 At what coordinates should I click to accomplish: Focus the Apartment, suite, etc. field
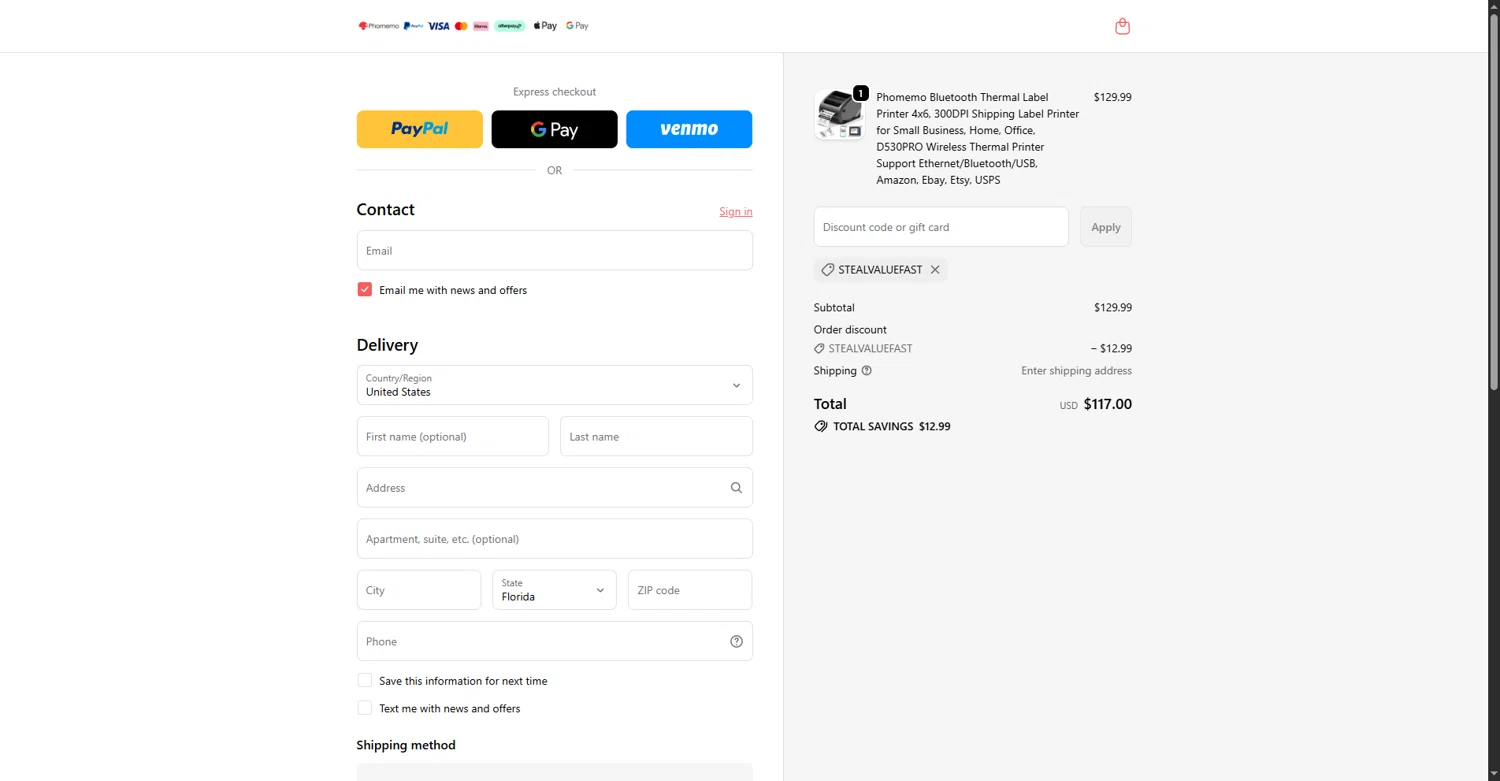554,539
